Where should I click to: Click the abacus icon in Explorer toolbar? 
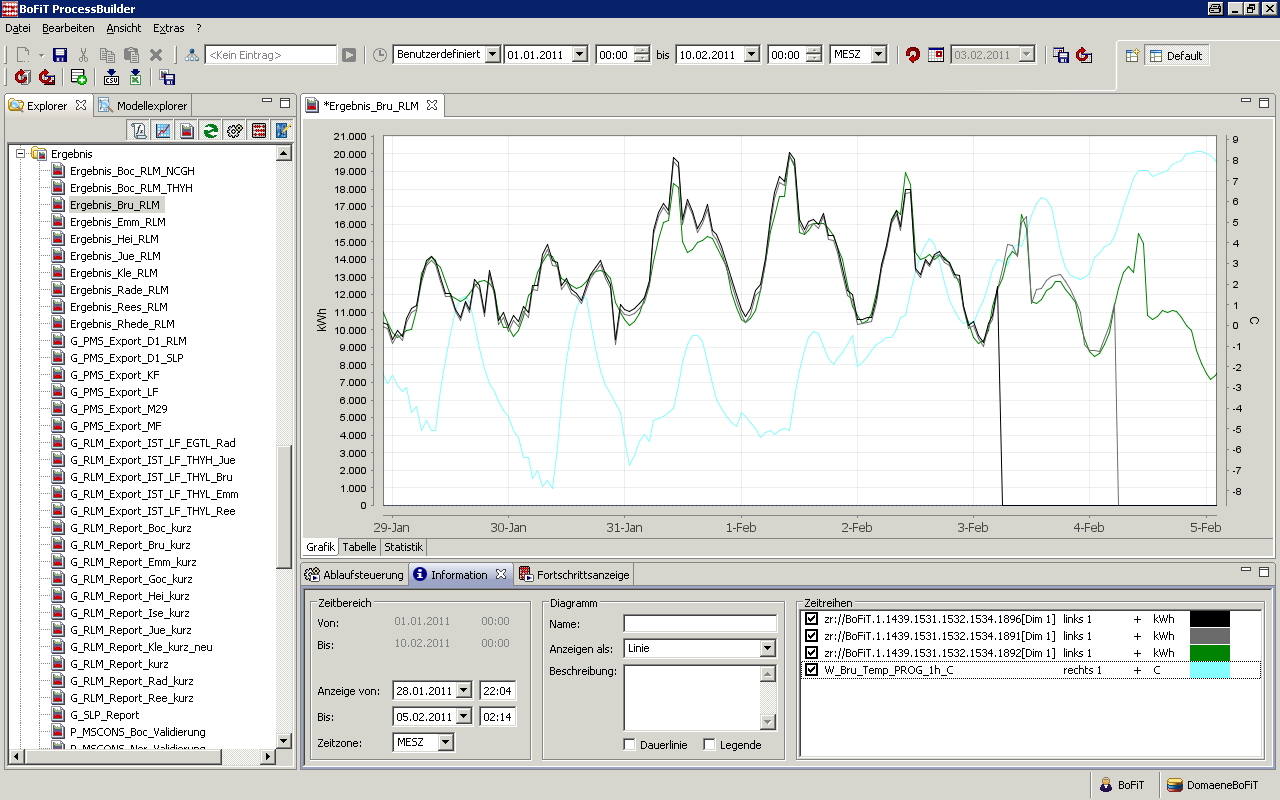point(259,130)
